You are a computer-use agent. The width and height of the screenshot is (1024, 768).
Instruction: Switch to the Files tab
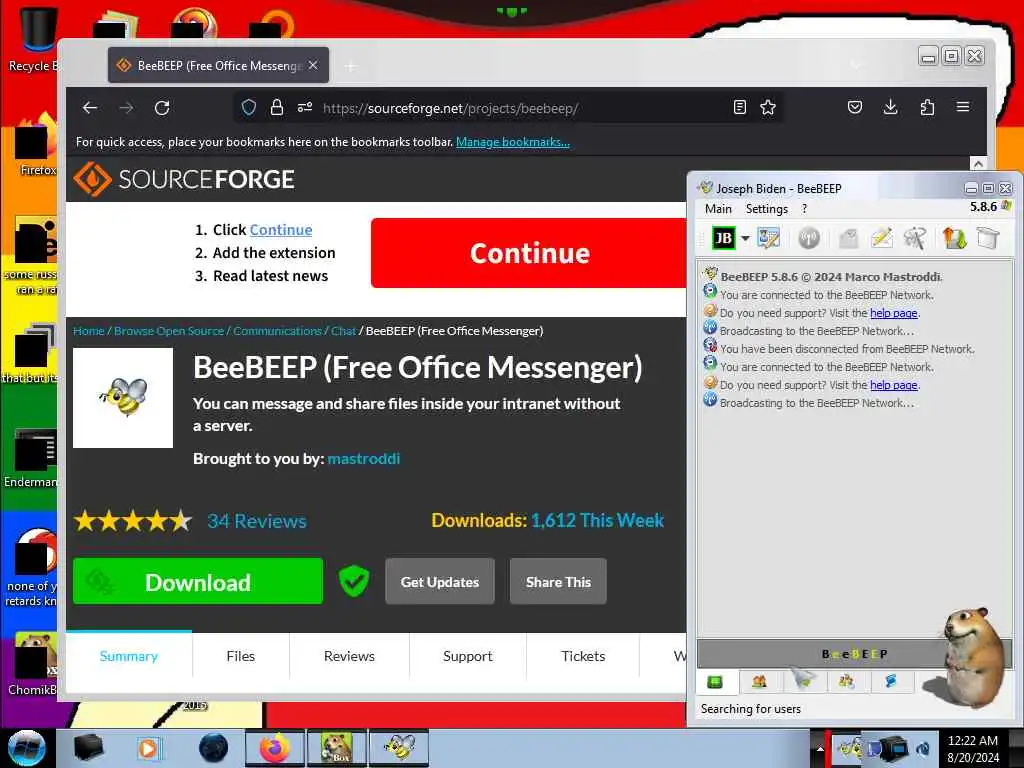(240, 656)
